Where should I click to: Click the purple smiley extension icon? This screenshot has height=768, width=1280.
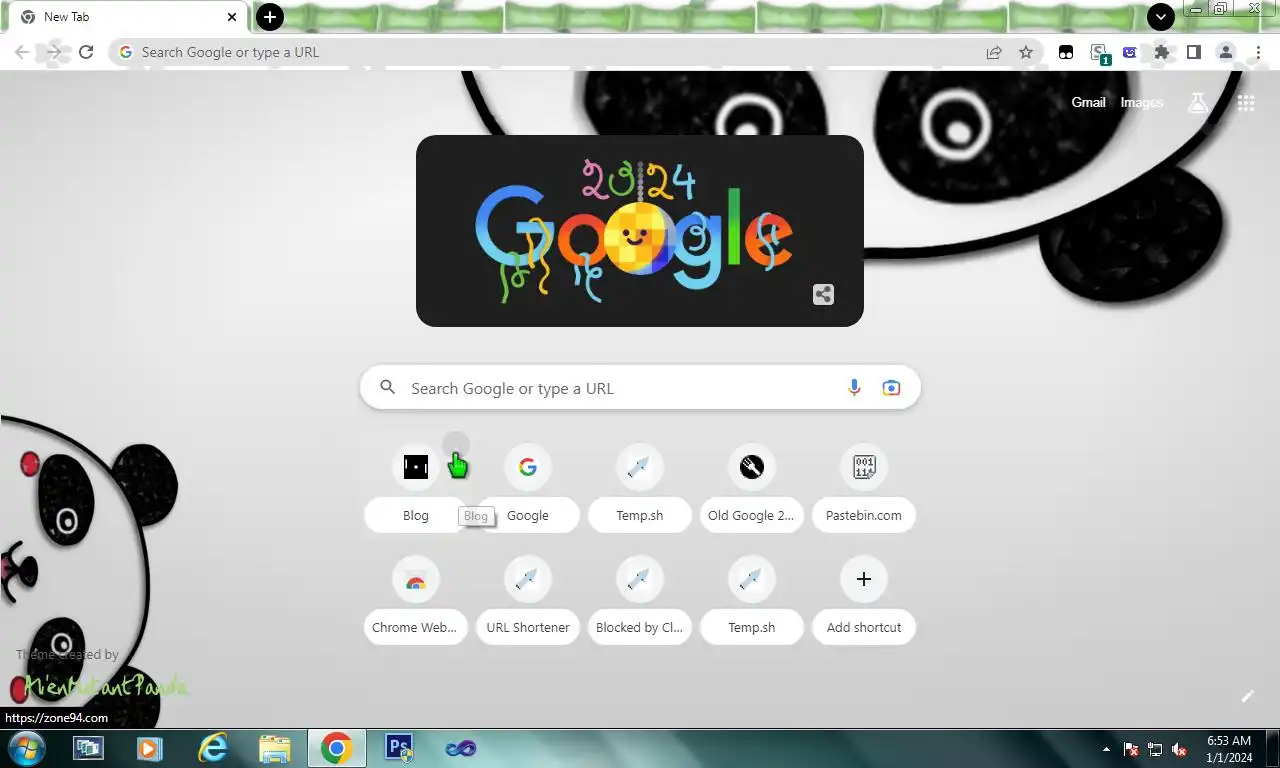[1130, 52]
